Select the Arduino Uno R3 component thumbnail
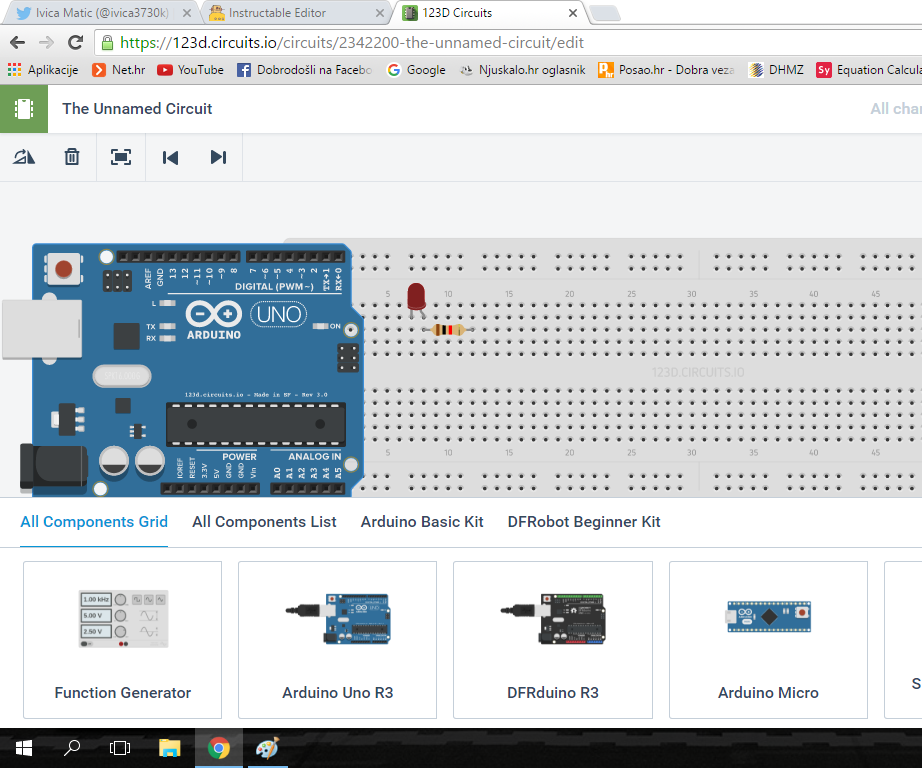 337,618
